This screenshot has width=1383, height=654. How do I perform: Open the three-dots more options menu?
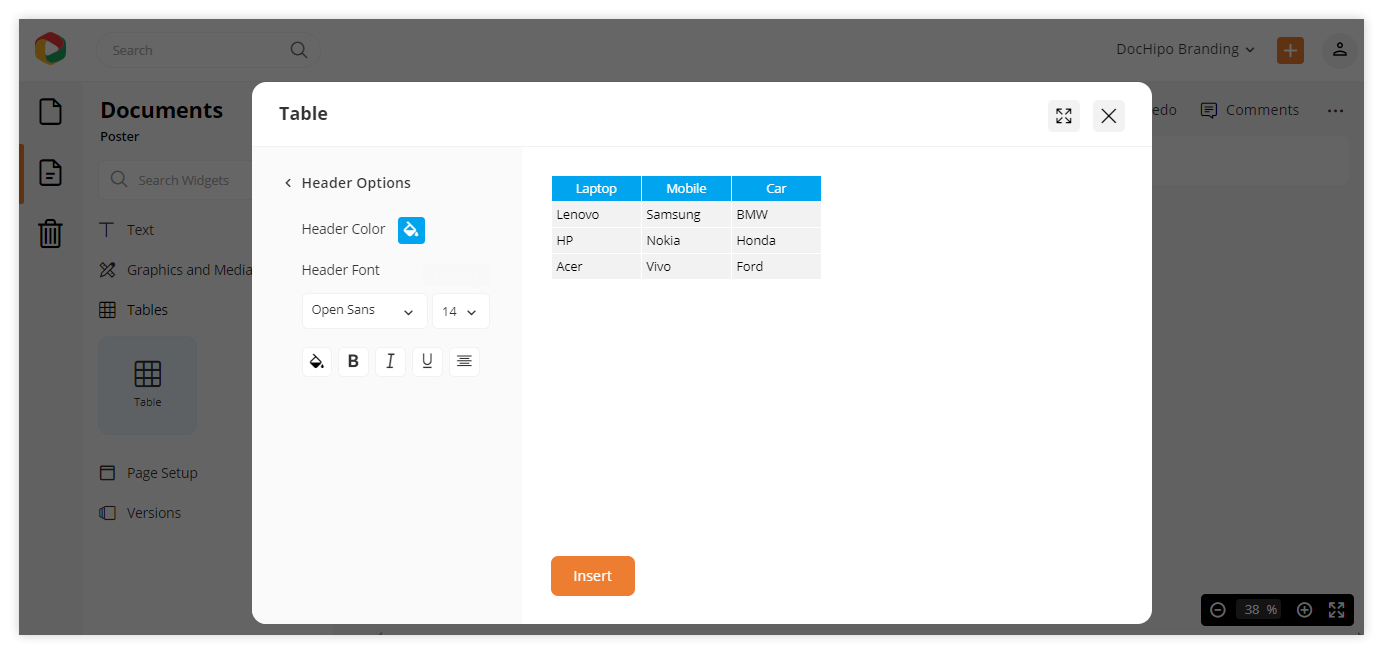point(1336,111)
